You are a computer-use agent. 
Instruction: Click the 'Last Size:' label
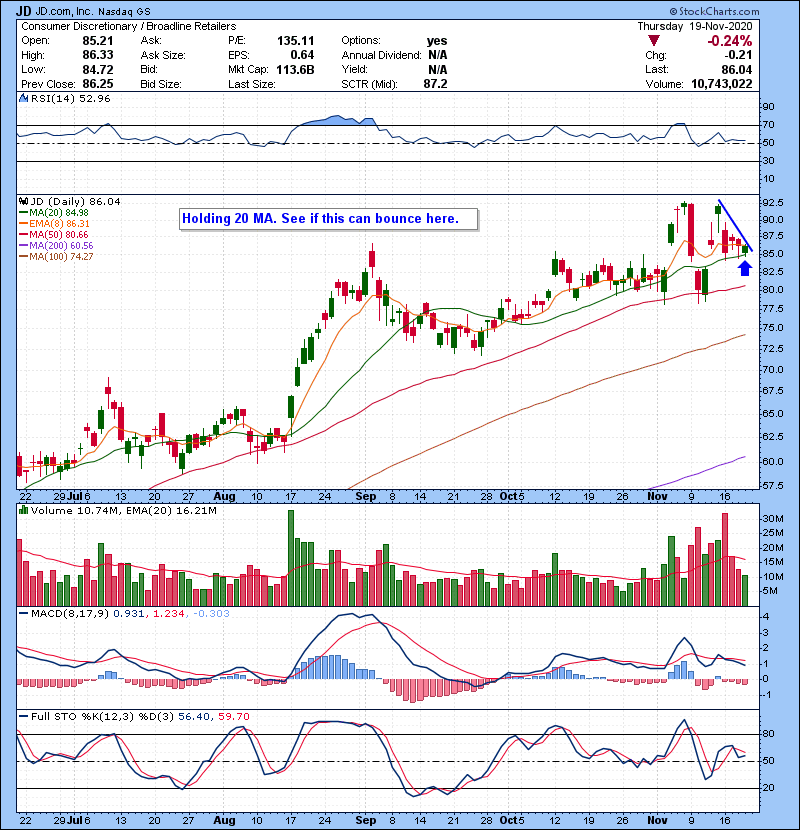point(251,84)
